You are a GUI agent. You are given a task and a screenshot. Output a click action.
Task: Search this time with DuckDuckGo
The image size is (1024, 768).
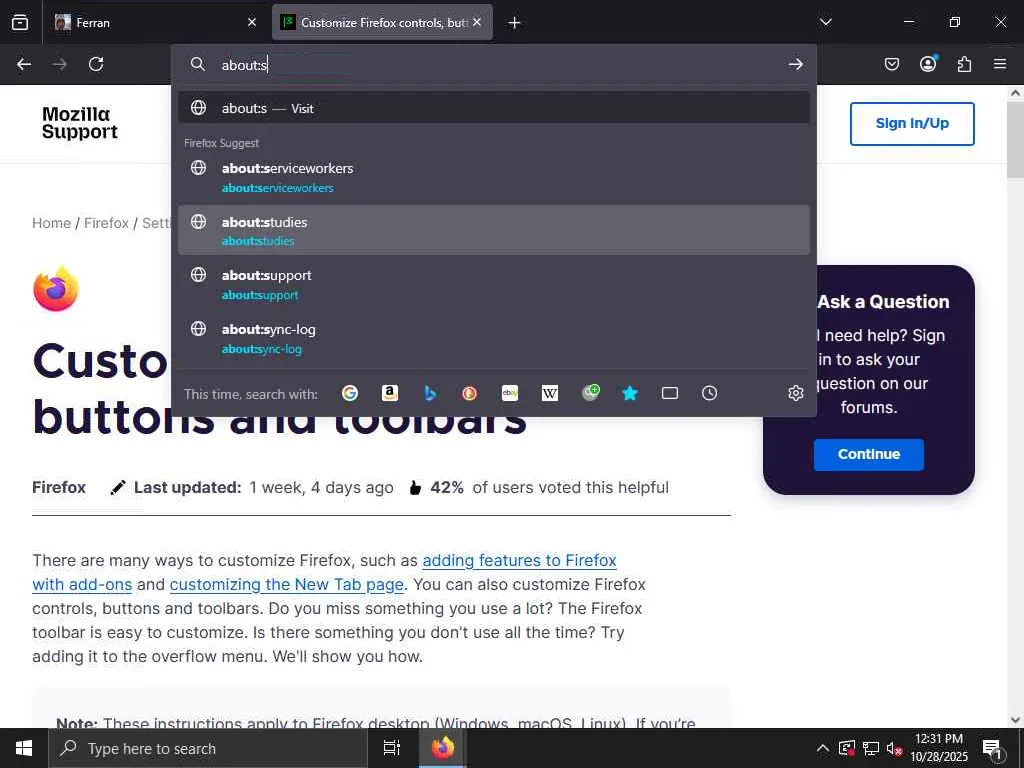[x=470, y=393]
